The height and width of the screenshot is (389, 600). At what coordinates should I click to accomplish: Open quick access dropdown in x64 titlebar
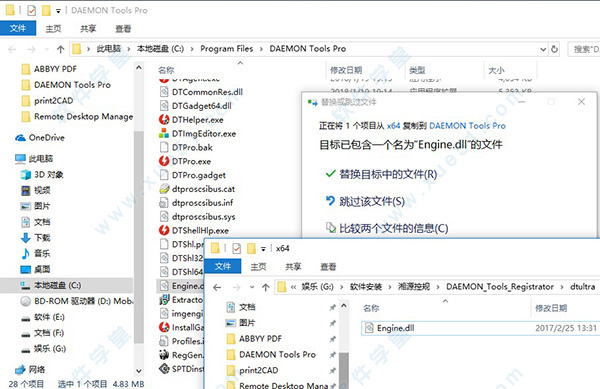point(263,249)
